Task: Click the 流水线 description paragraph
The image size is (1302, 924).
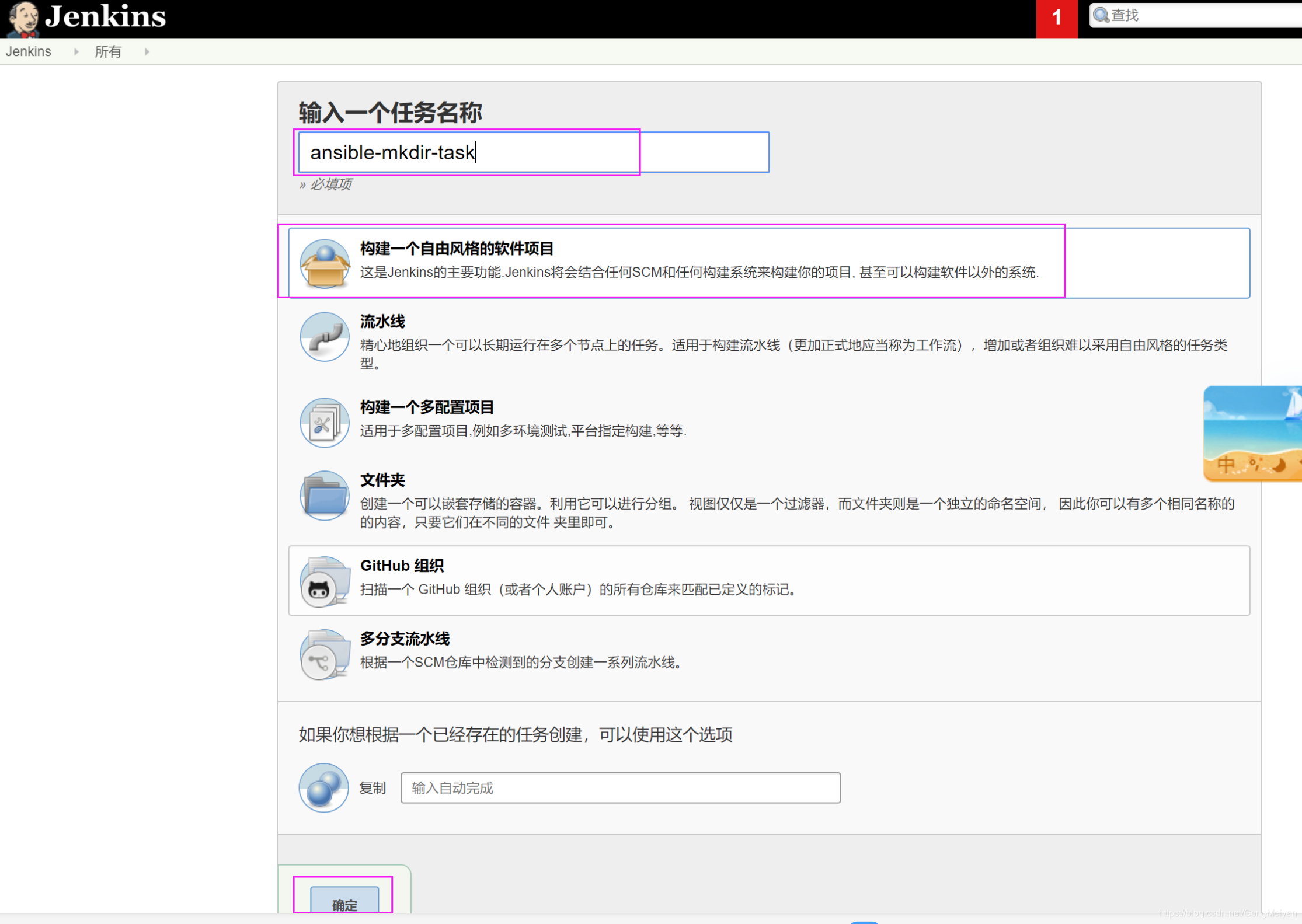Action: click(x=793, y=354)
